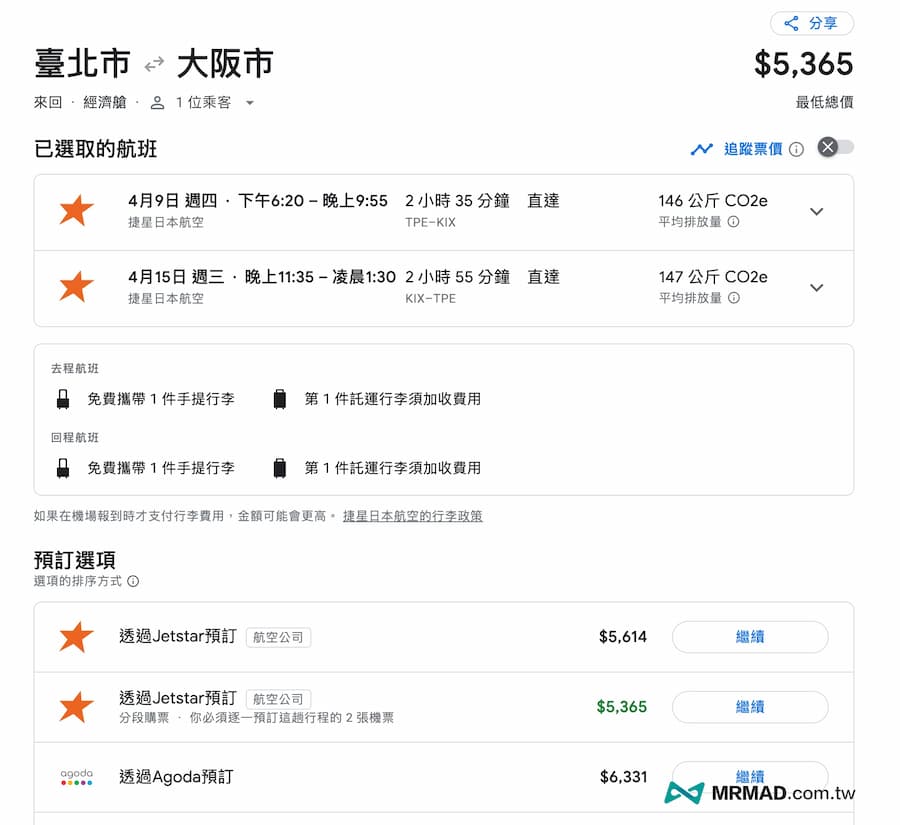Swap 臺北市 and 大阪市 cities arrow icon
Viewport: 900px width, 825px height.
coord(153,63)
